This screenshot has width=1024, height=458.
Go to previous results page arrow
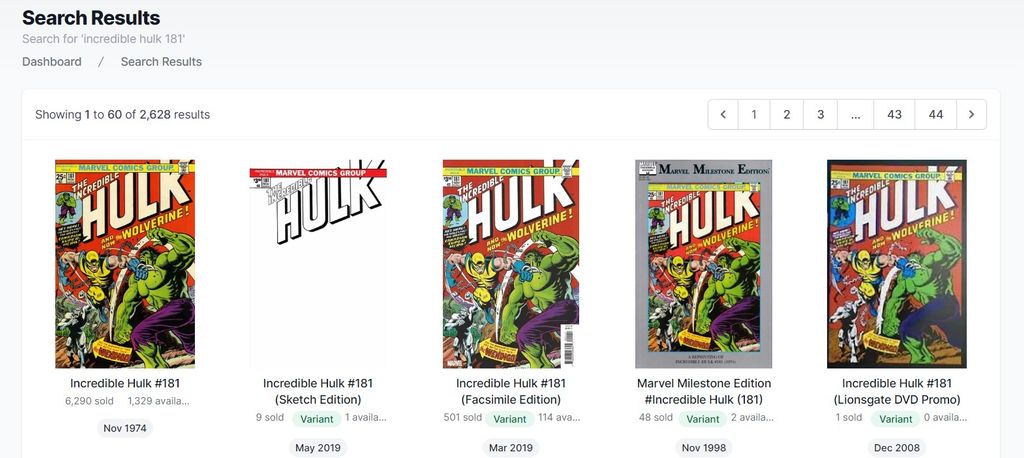pos(723,114)
